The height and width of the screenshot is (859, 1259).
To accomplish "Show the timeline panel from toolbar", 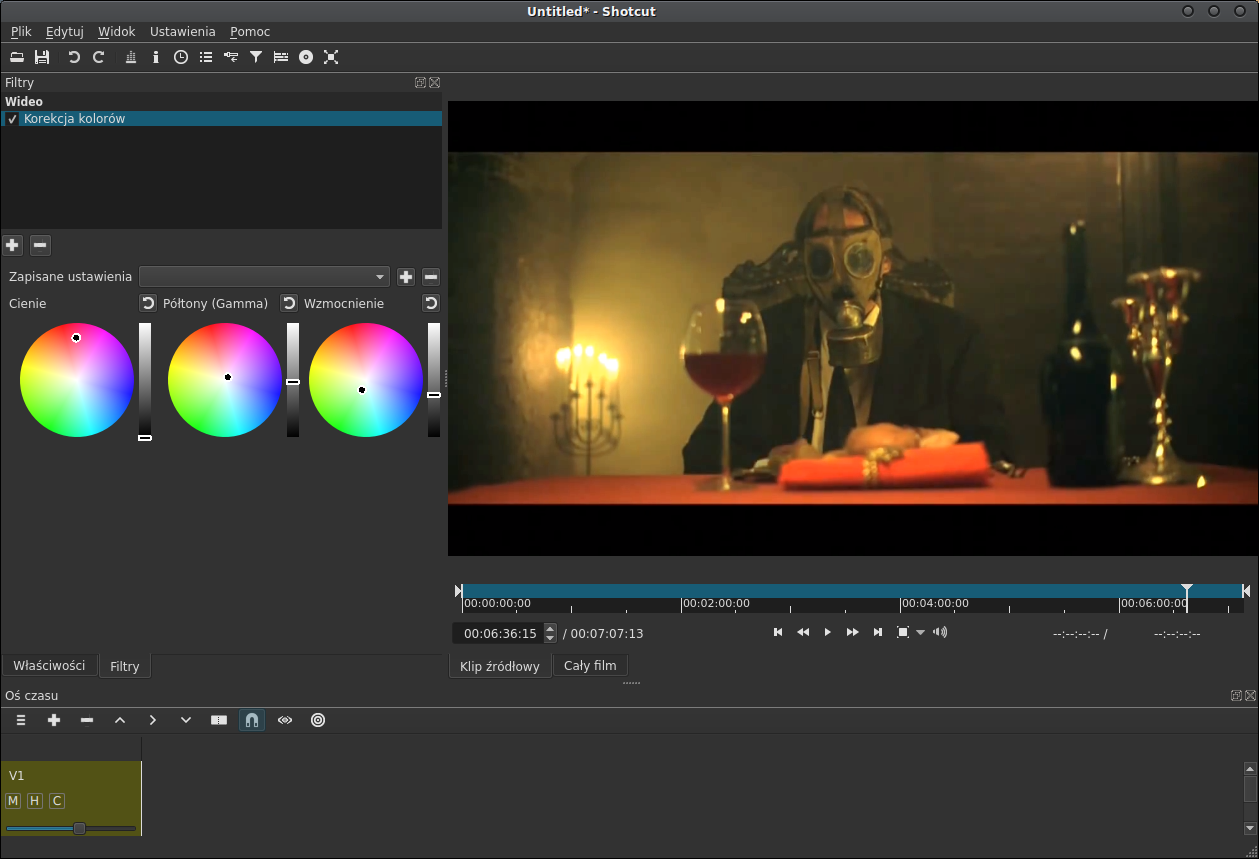I will point(281,57).
